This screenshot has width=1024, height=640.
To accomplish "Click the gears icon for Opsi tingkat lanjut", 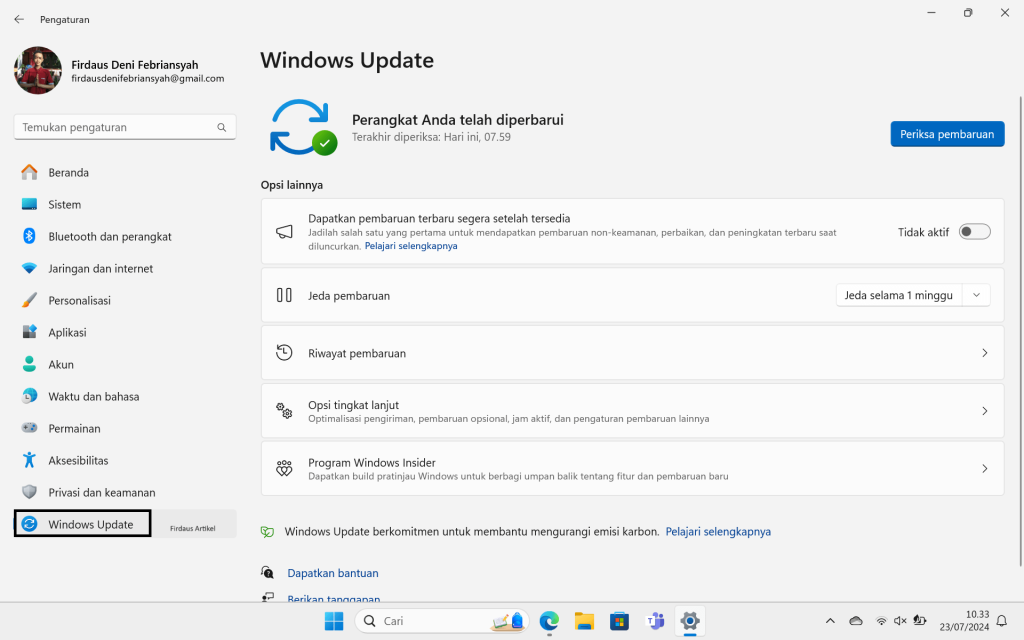I will click(284, 411).
